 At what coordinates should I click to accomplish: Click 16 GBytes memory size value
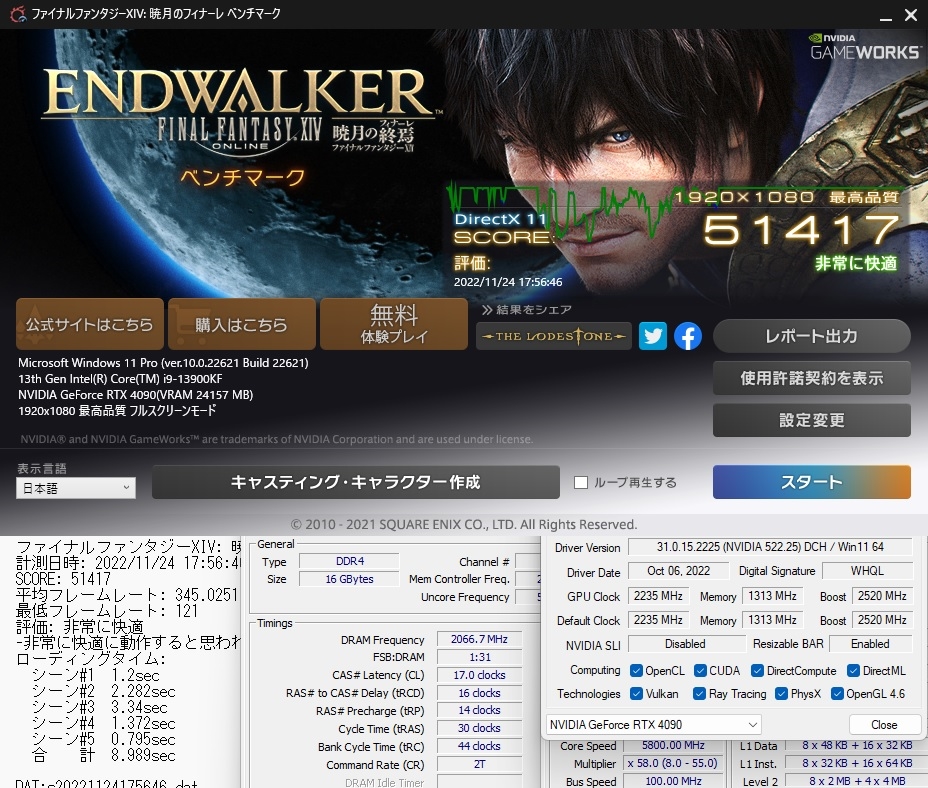click(349, 579)
